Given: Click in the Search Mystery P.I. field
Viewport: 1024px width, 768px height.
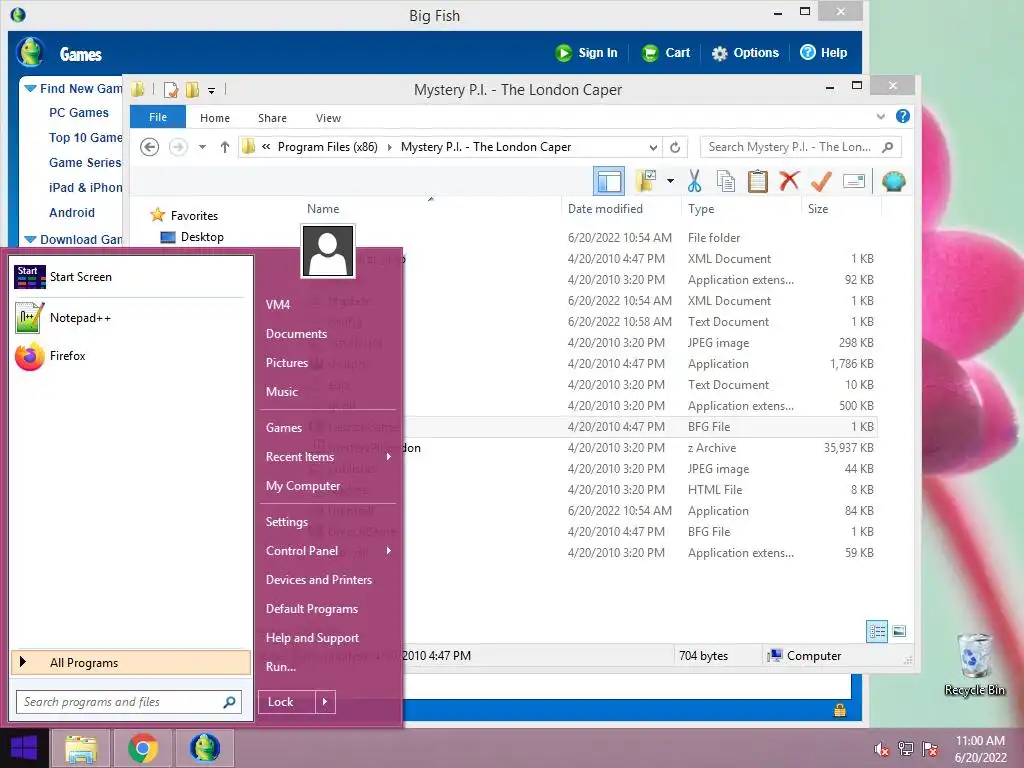Looking at the screenshot, I should pos(801,147).
